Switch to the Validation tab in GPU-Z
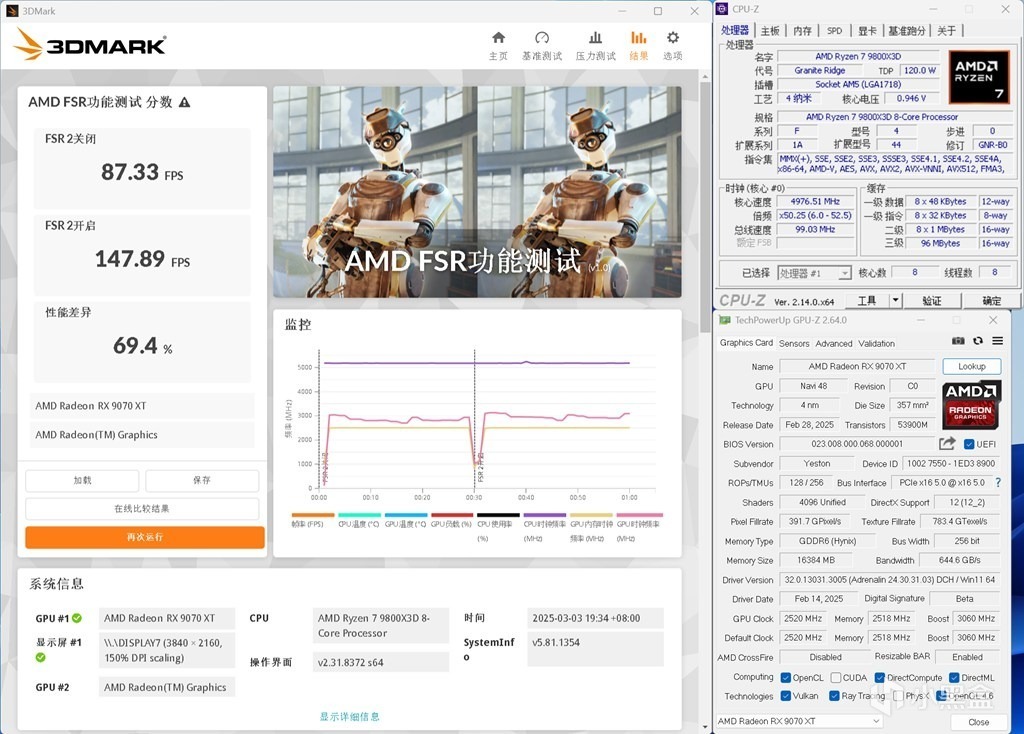 (x=876, y=343)
